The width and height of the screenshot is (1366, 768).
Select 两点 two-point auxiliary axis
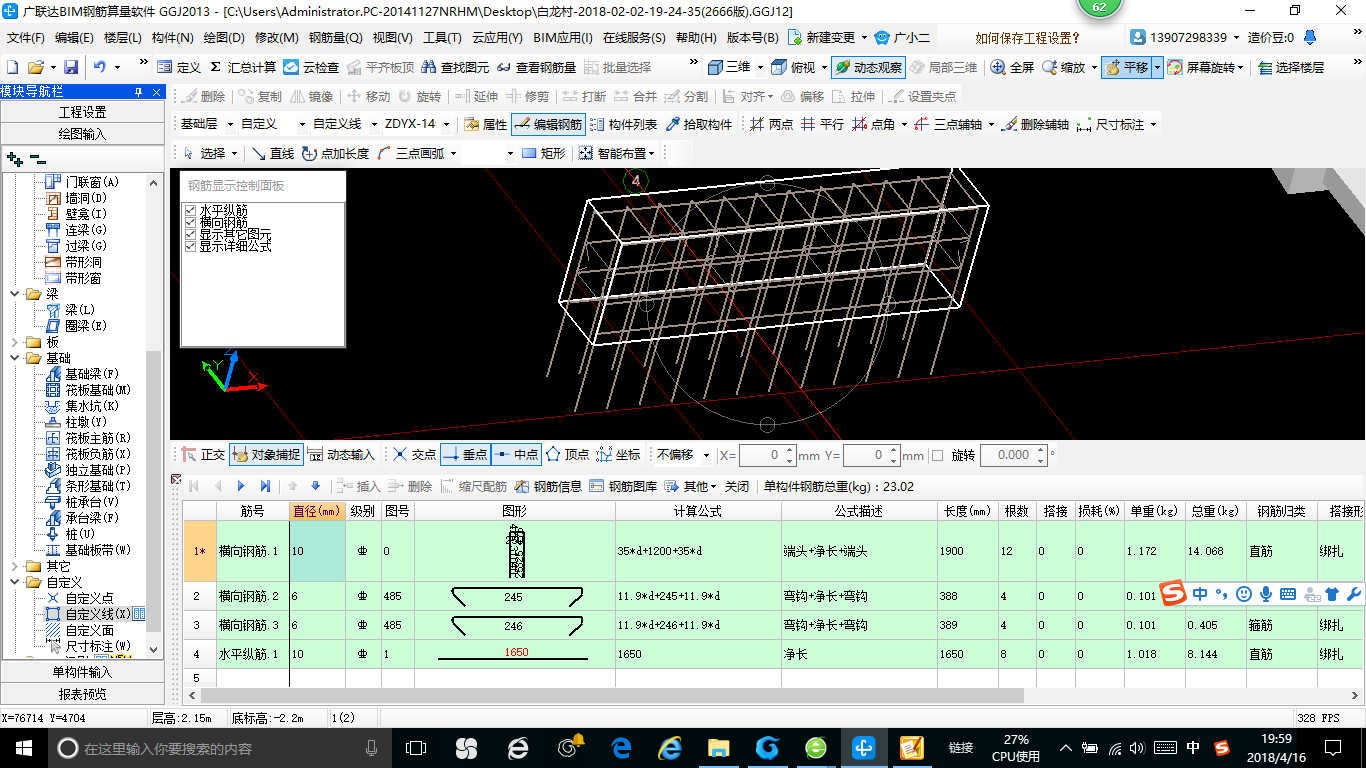click(771, 124)
